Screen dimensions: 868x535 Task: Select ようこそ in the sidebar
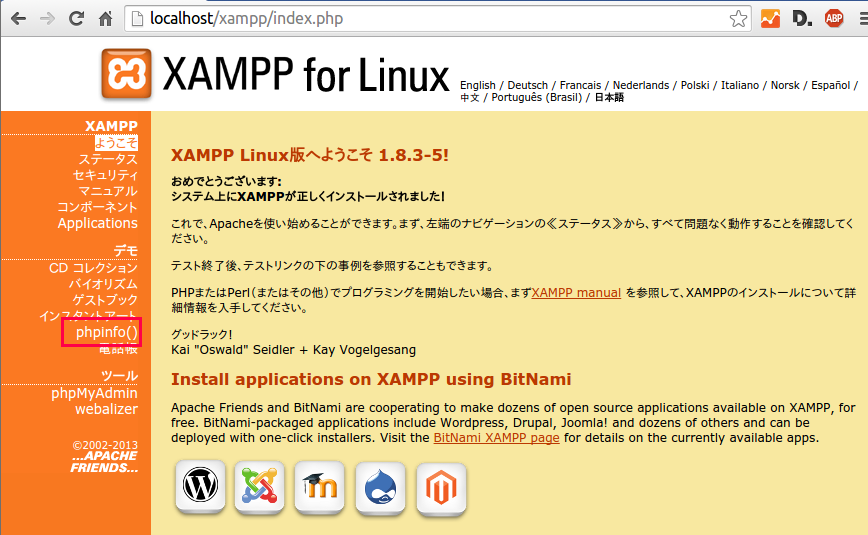[x=116, y=143]
